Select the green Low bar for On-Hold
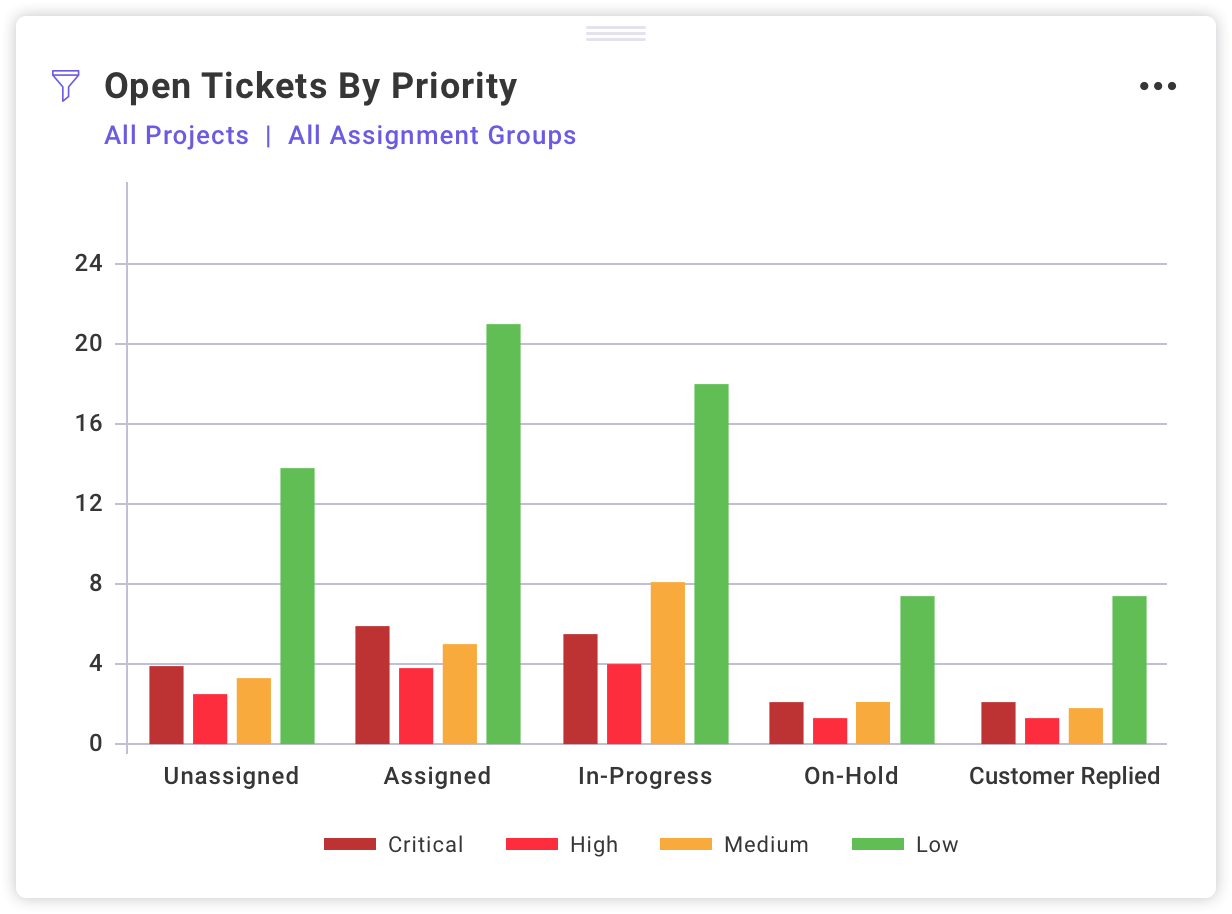1232x914 pixels. 917,670
